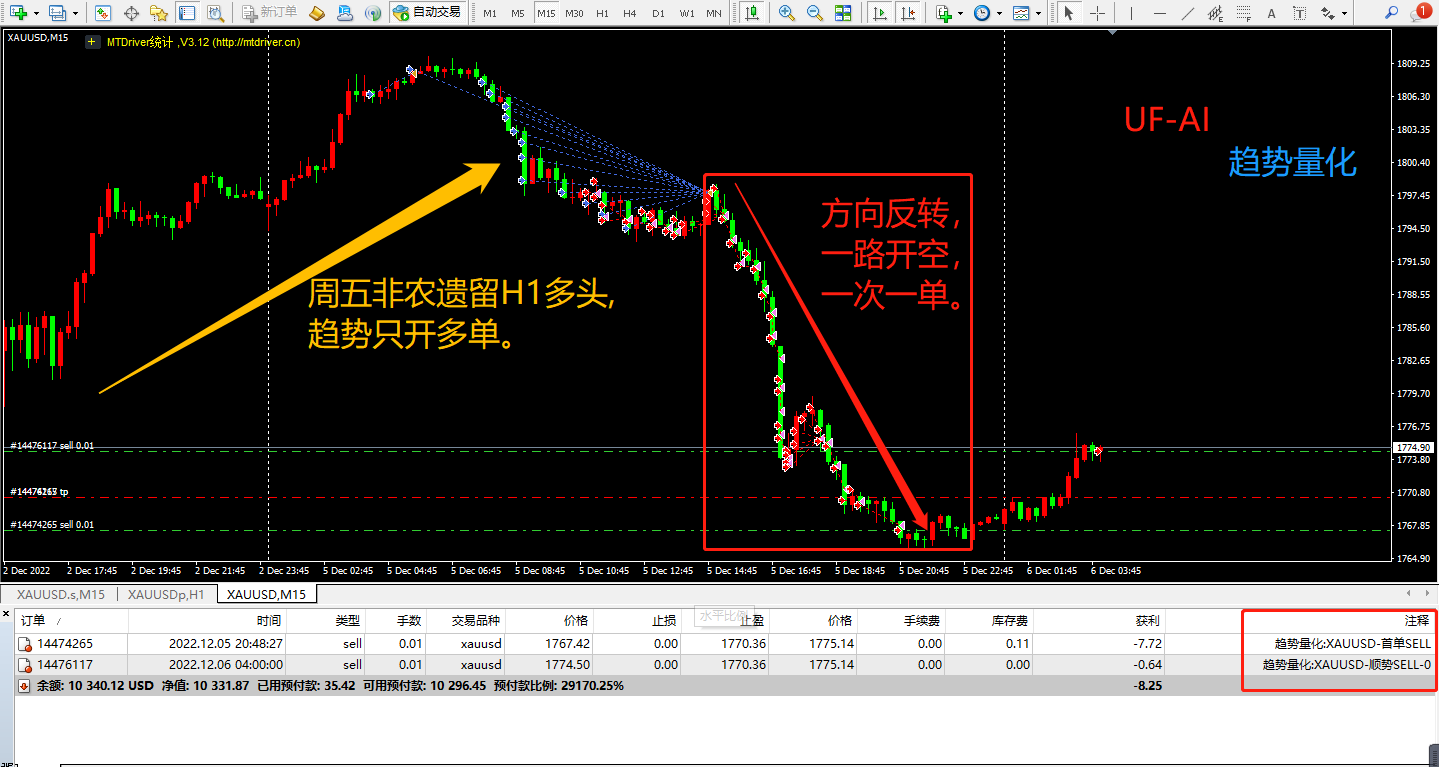
Task: Click the cloud hosting icon
Action: click(x=344, y=13)
